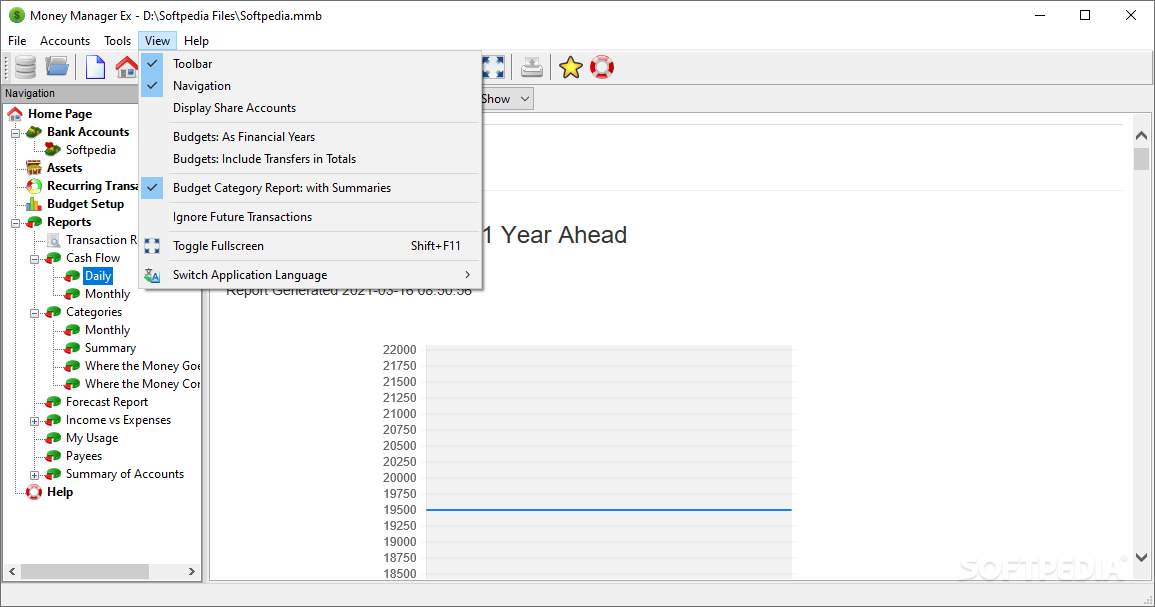Select Toggle Fullscreen menu entry

(311, 246)
